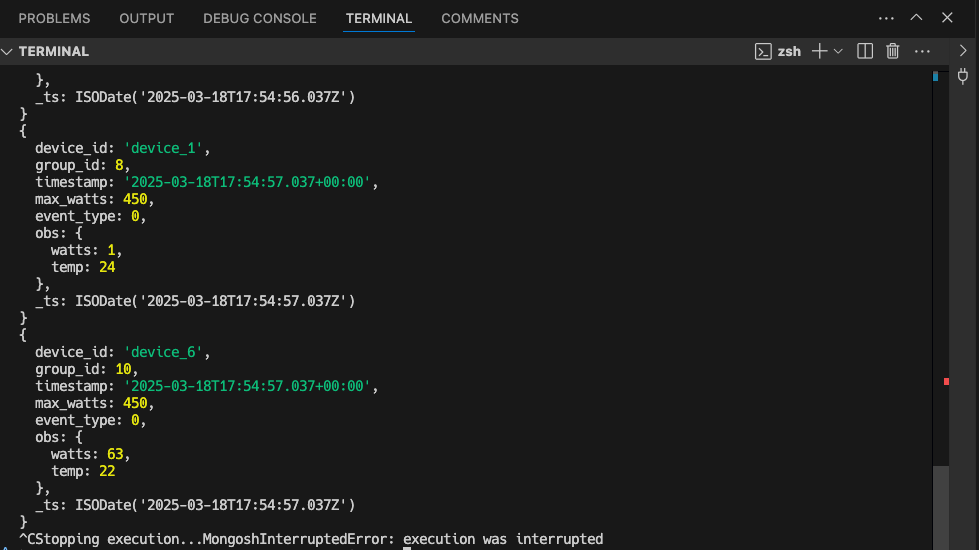Image resolution: width=979 pixels, height=550 pixels.
Task: Split the terminal pane
Action: point(866,51)
